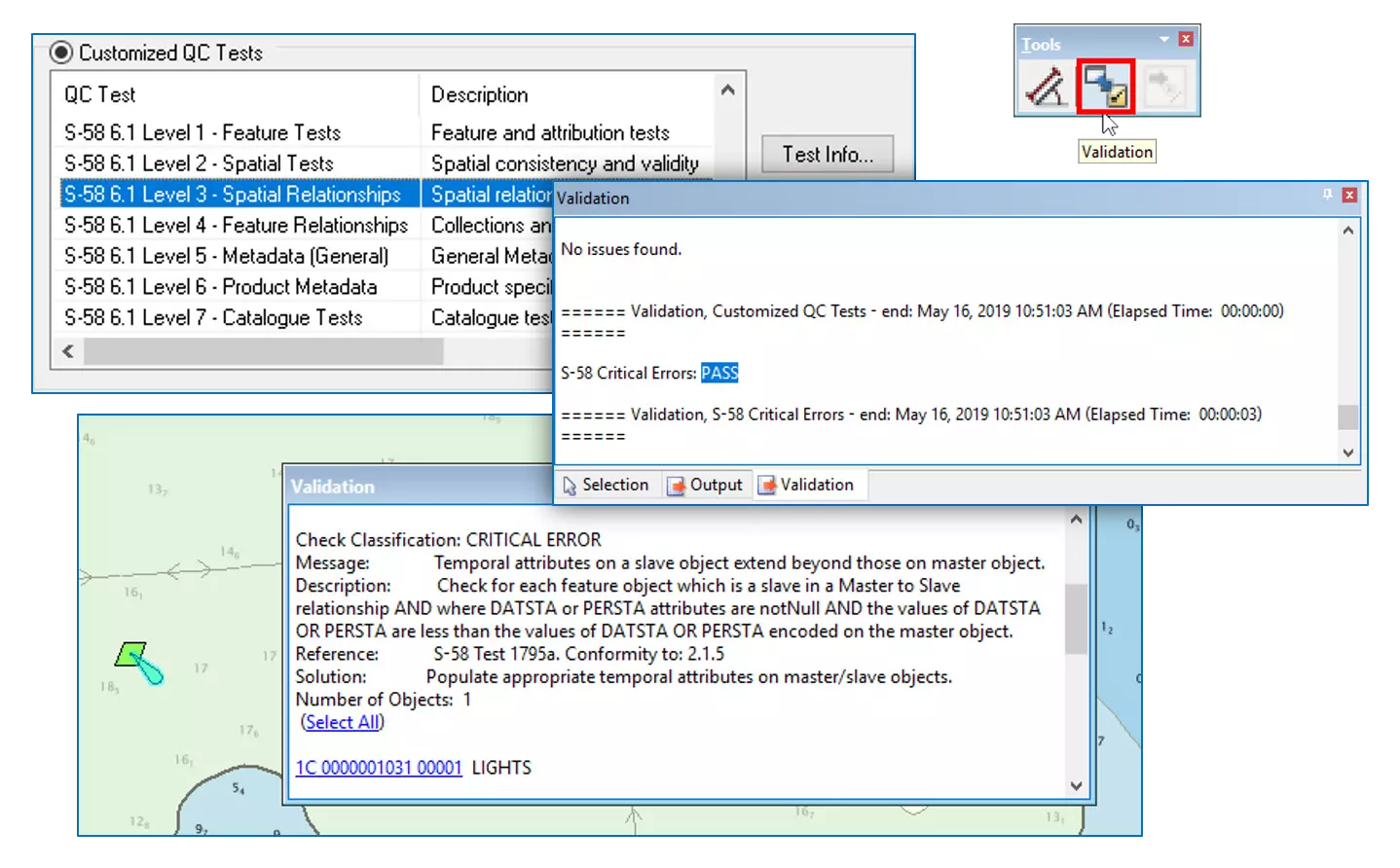This screenshot has width=1400, height=868.
Task: Click the Test Info button
Action: click(x=827, y=154)
